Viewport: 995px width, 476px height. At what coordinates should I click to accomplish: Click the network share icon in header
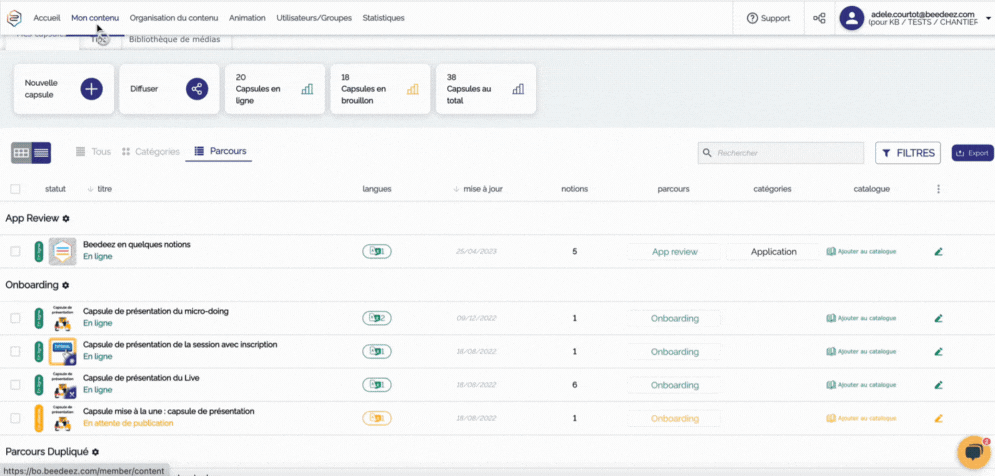coord(819,18)
